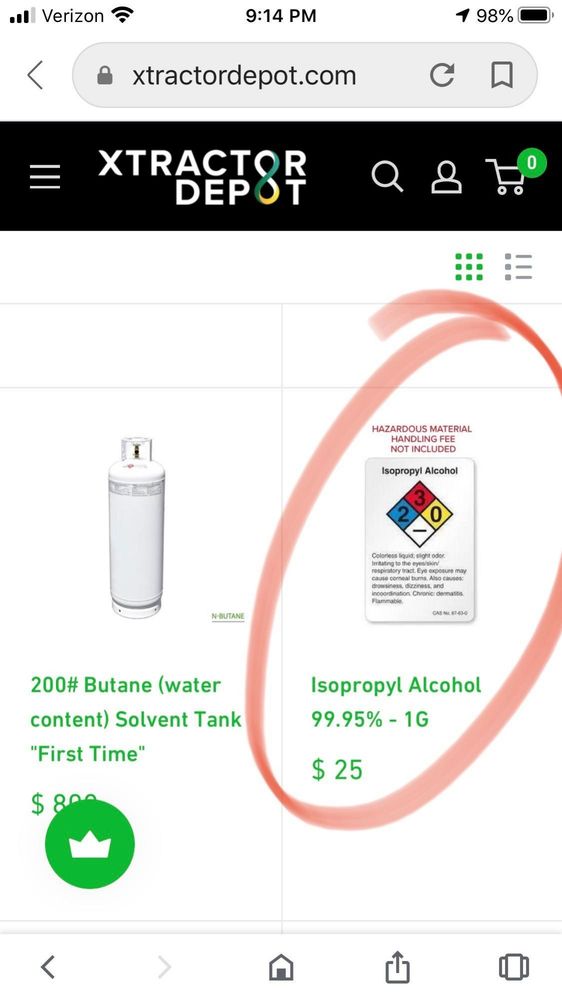Reload the page with refresh icon

(442, 75)
